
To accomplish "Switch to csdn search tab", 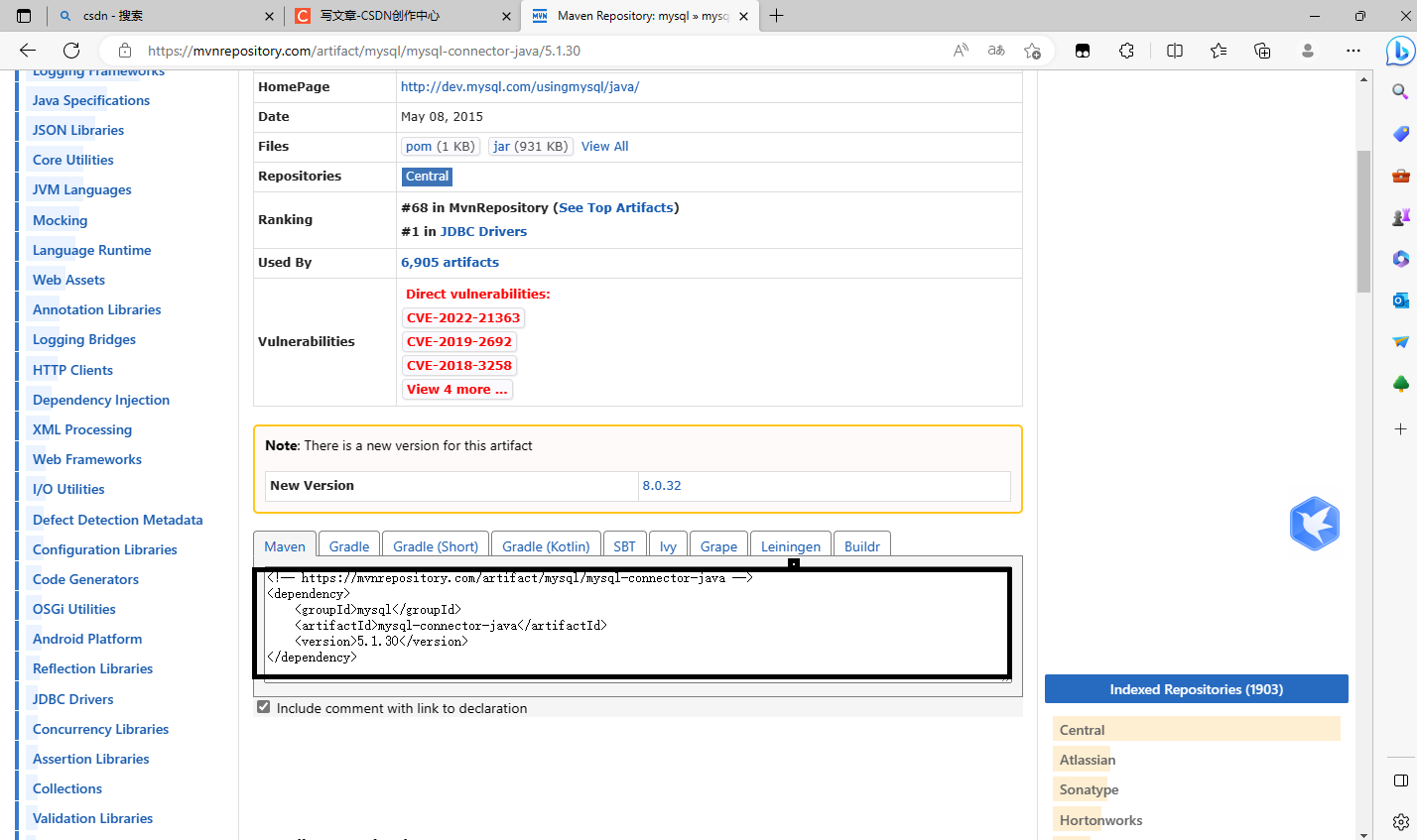I will (x=164, y=16).
